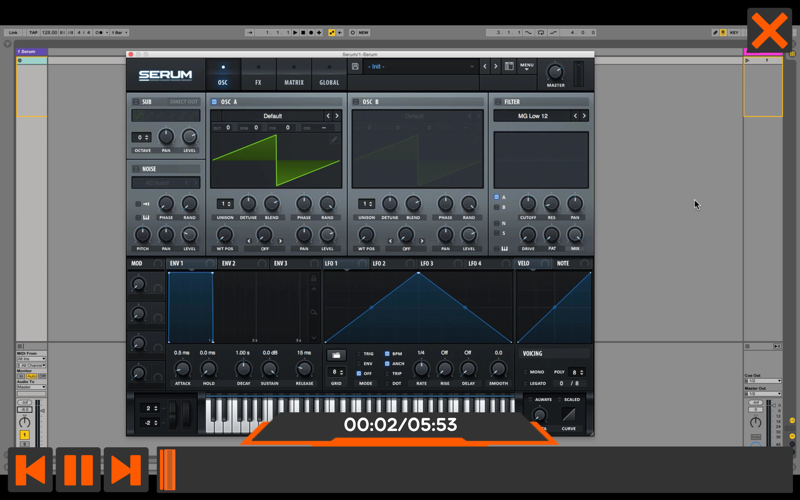Screen dimensions: 800x500
Task: Select the ENV 3 tab
Action: (x=295, y=263)
